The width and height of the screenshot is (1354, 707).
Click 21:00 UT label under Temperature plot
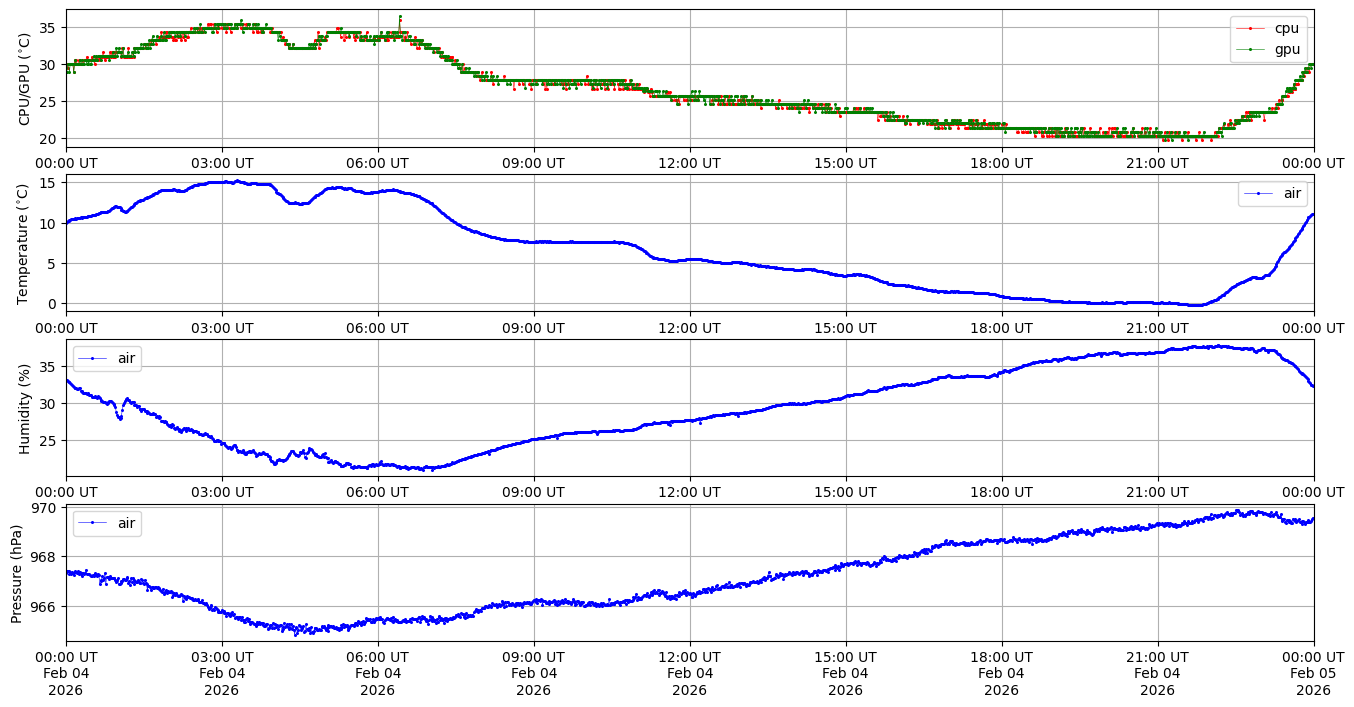tap(1157, 327)
